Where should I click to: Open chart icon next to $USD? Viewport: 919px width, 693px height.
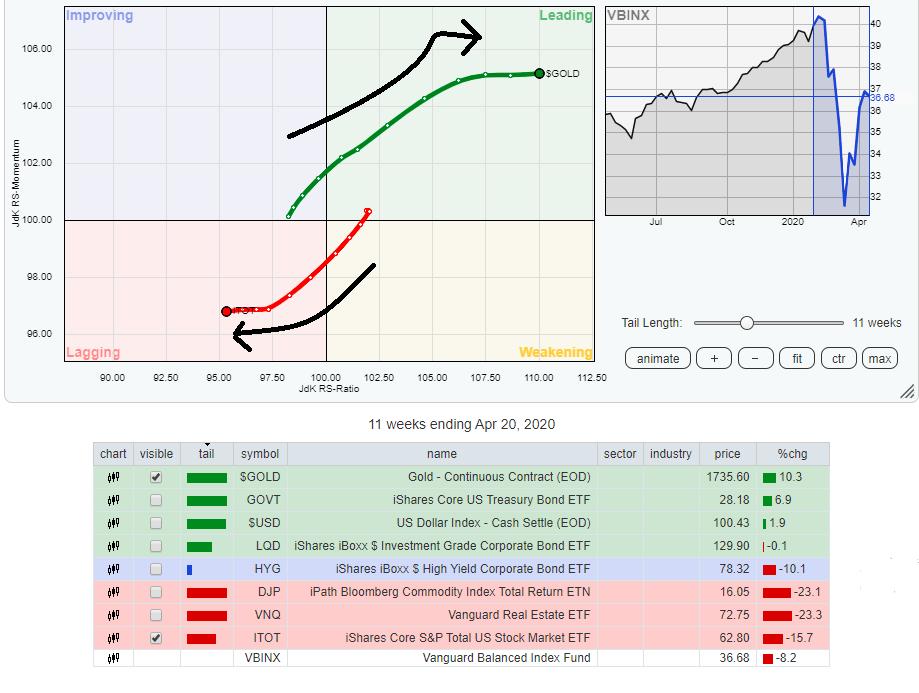pos(113,523)
